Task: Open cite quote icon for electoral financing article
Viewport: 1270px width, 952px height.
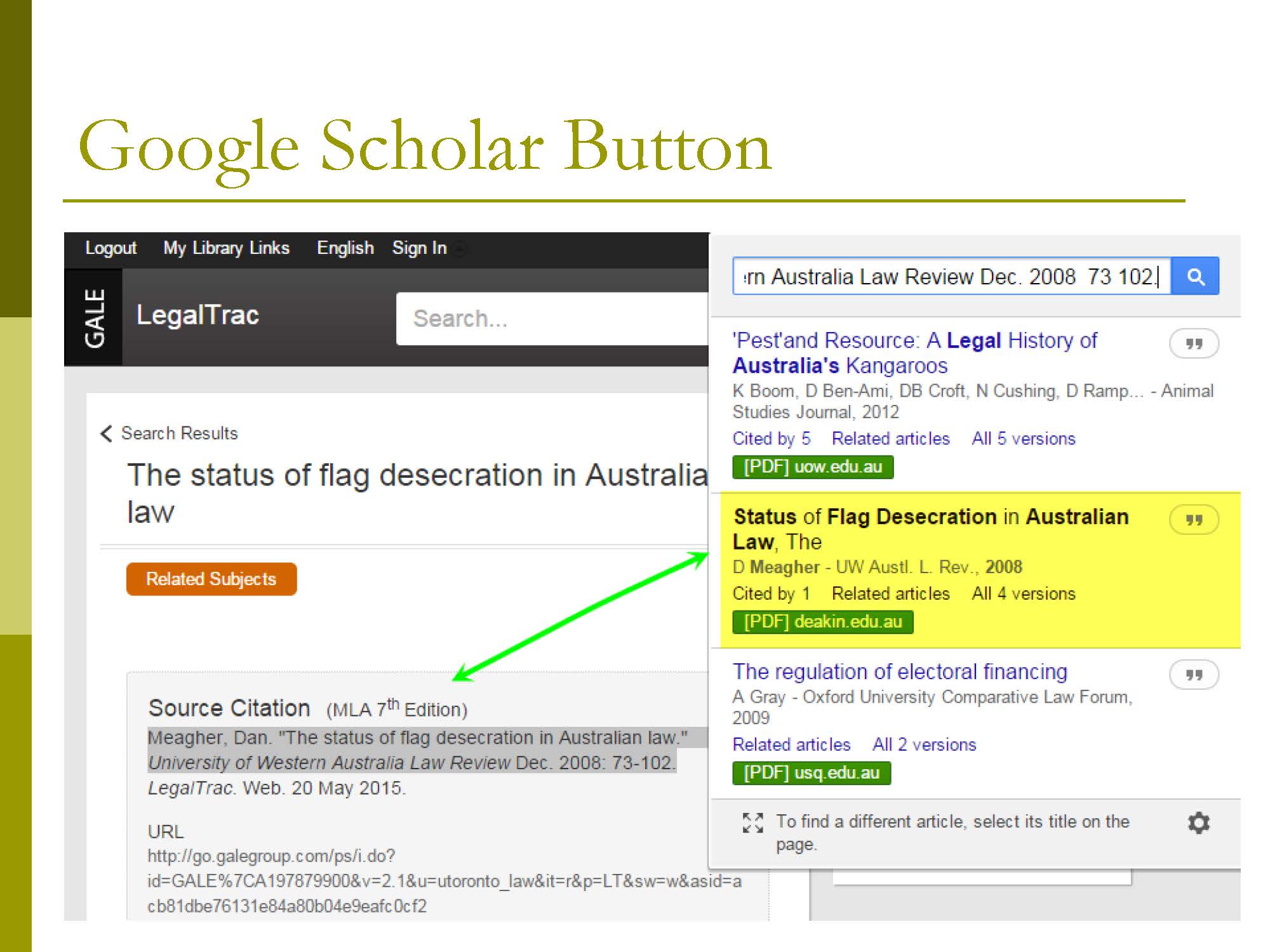Action: tap(1194, 675)
